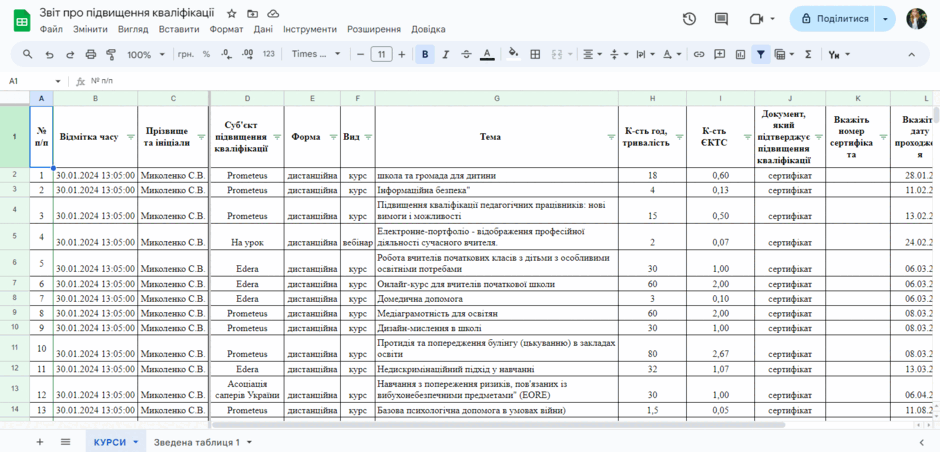
Task: Open the Розширення menu
Action: 374,29
